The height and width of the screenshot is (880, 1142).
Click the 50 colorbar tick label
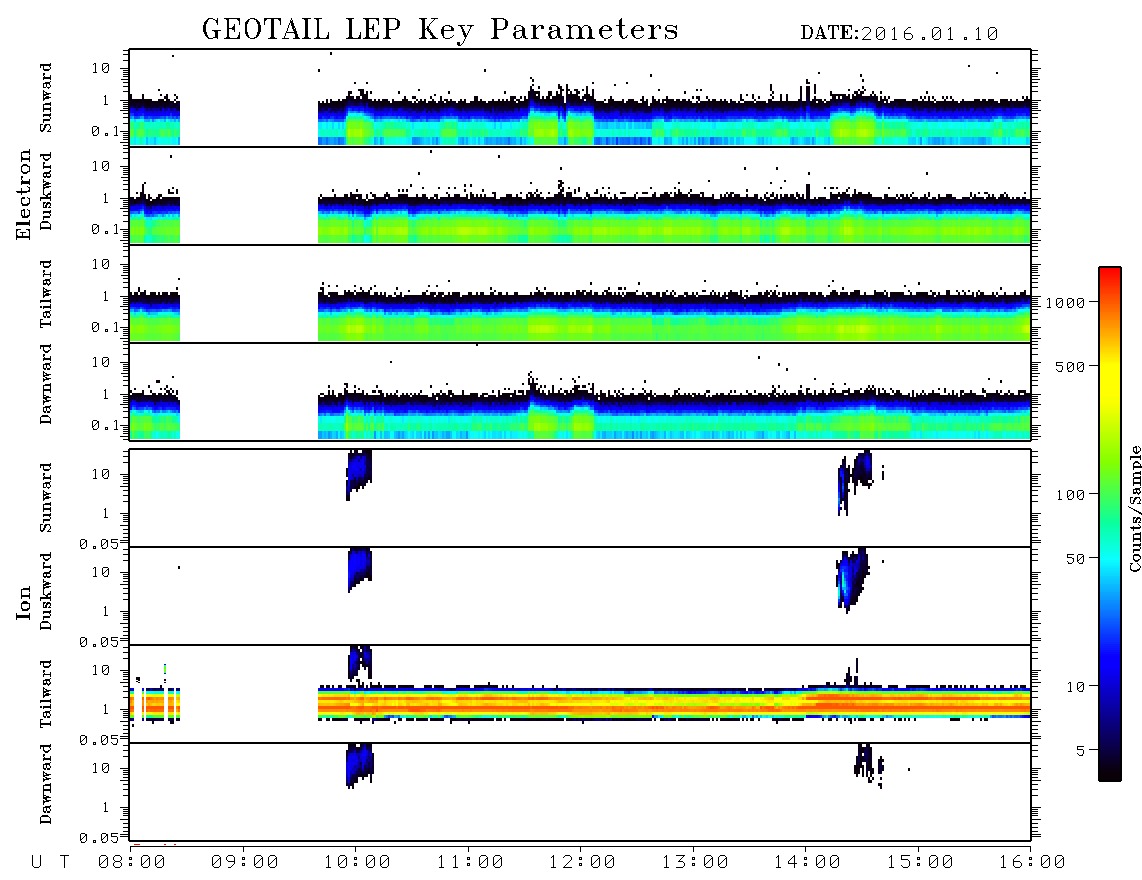1075,559
